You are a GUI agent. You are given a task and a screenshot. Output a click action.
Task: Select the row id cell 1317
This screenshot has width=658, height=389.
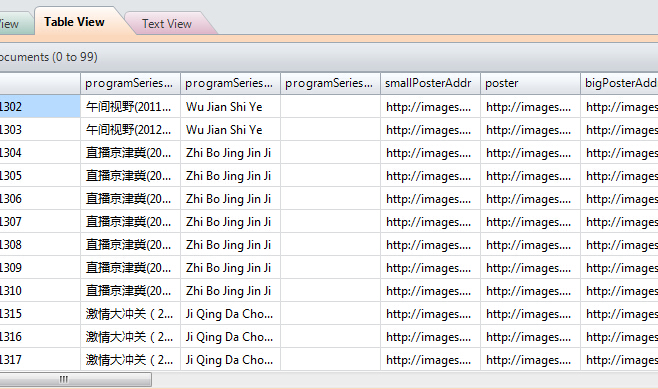pyautogui.click(x=40, y=360)
